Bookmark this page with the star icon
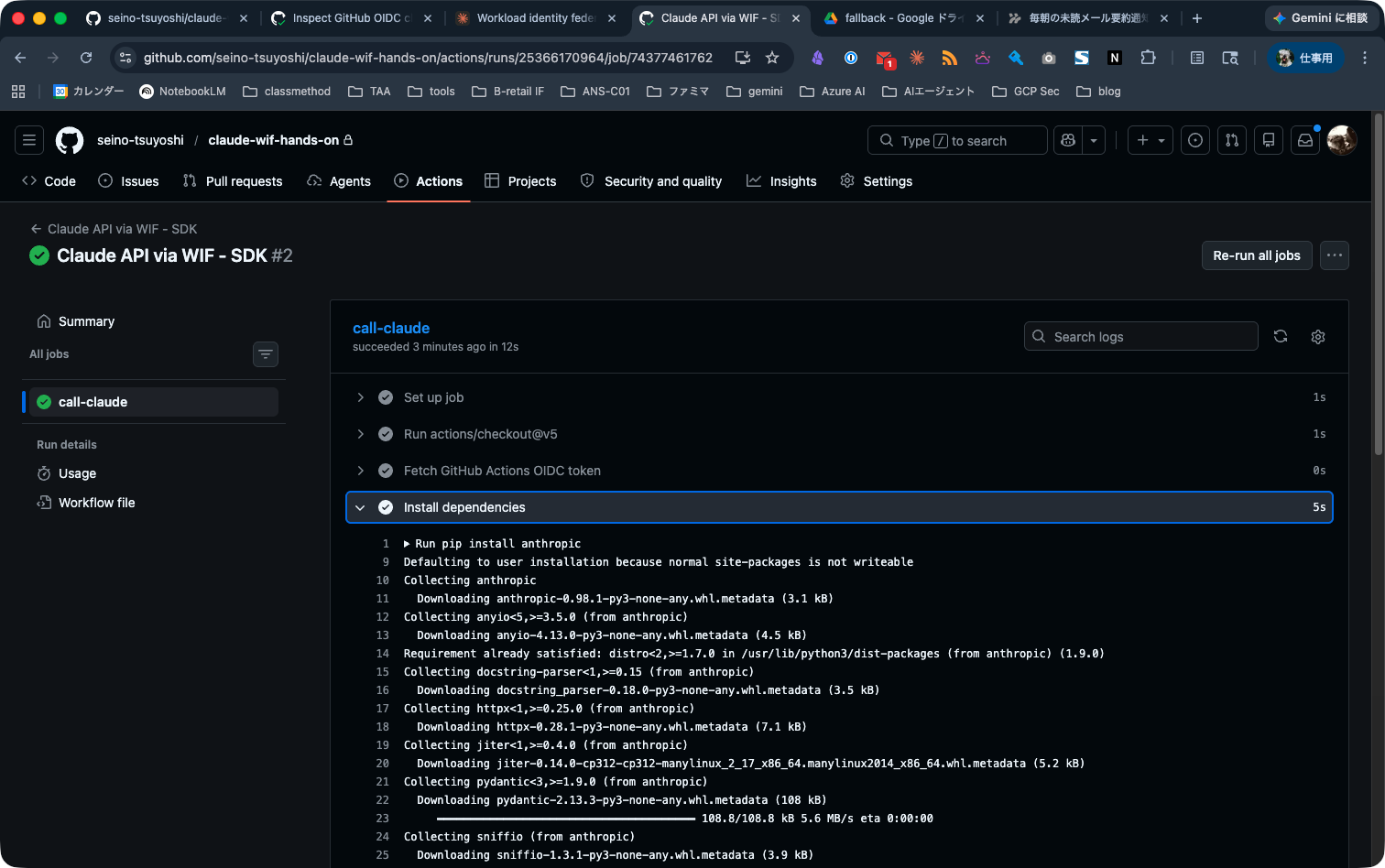The image size is (1385, 868). click(772, 58)
